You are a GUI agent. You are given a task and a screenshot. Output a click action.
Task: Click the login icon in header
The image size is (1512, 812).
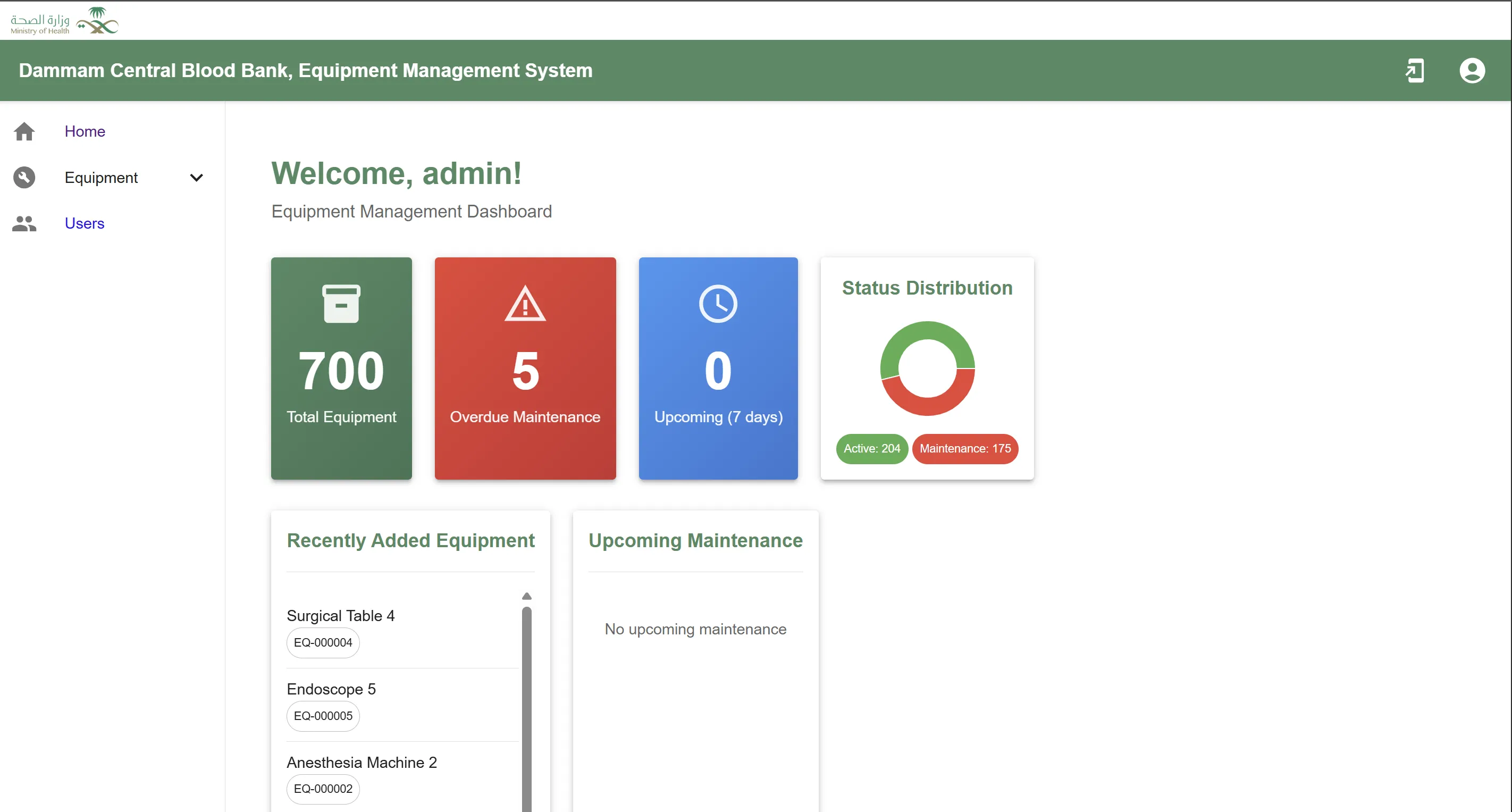click(1415, 70)
